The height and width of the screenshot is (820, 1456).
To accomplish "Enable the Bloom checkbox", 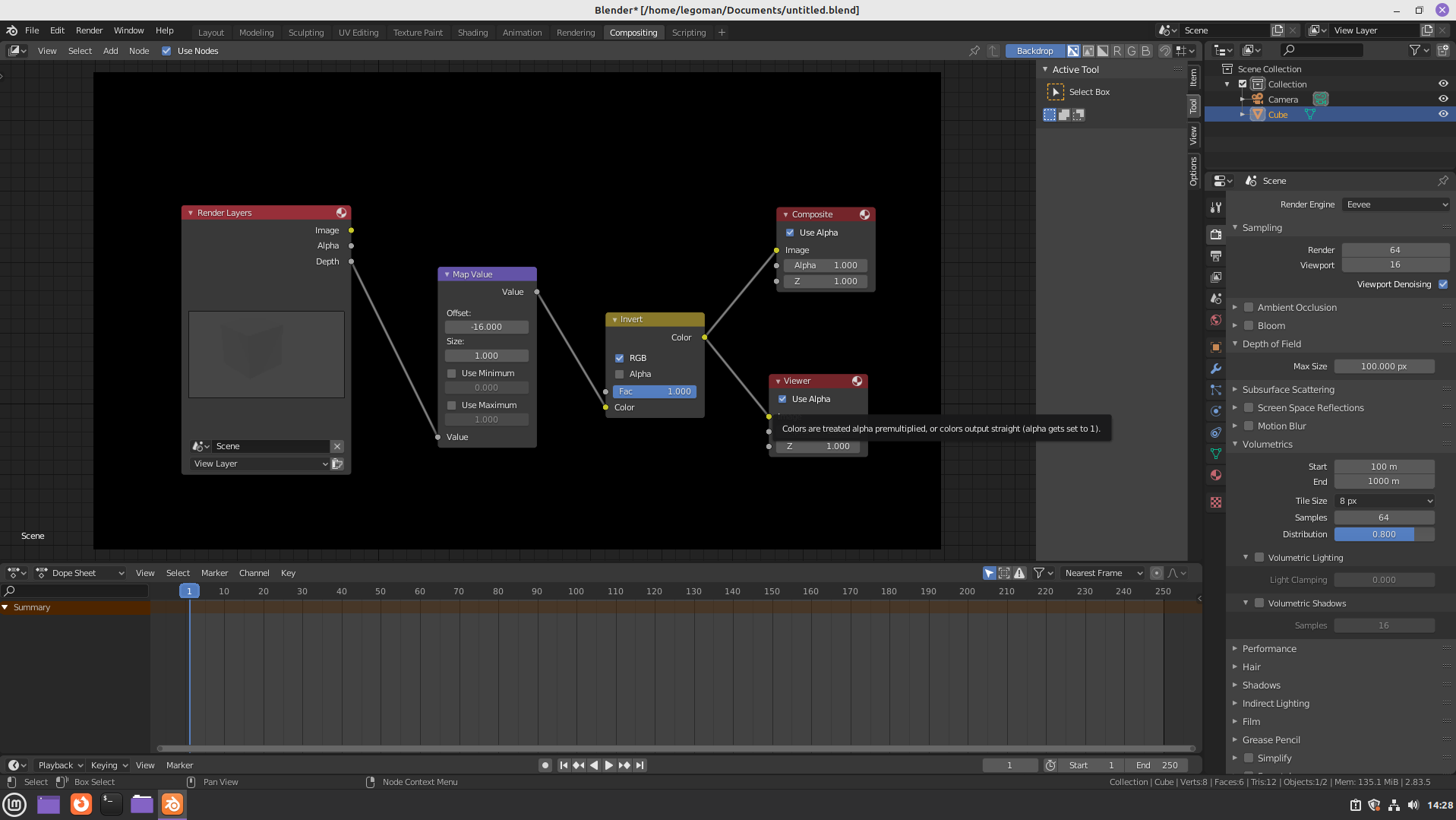I will click(1248, 325).
